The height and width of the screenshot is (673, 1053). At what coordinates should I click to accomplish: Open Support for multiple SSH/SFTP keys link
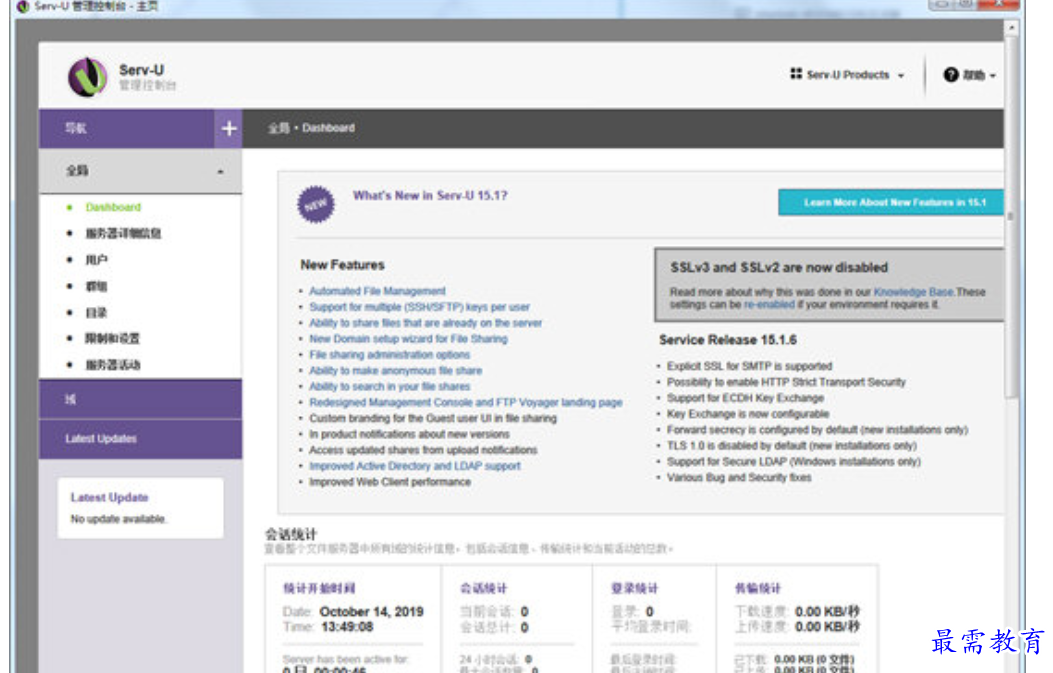(x=419, y=307)
